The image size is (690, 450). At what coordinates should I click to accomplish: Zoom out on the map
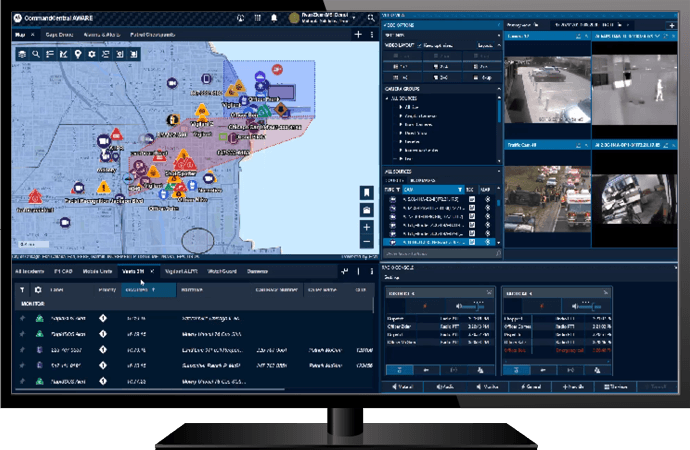[367, 242]
